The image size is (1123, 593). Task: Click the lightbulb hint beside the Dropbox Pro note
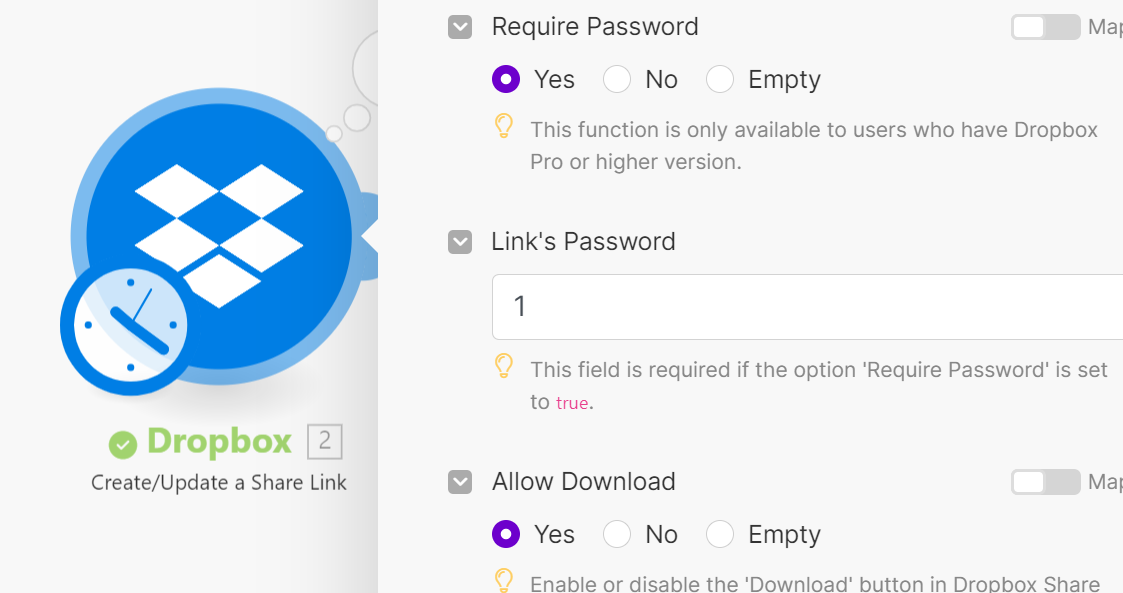pyautogui.click(x=503, y=126)
